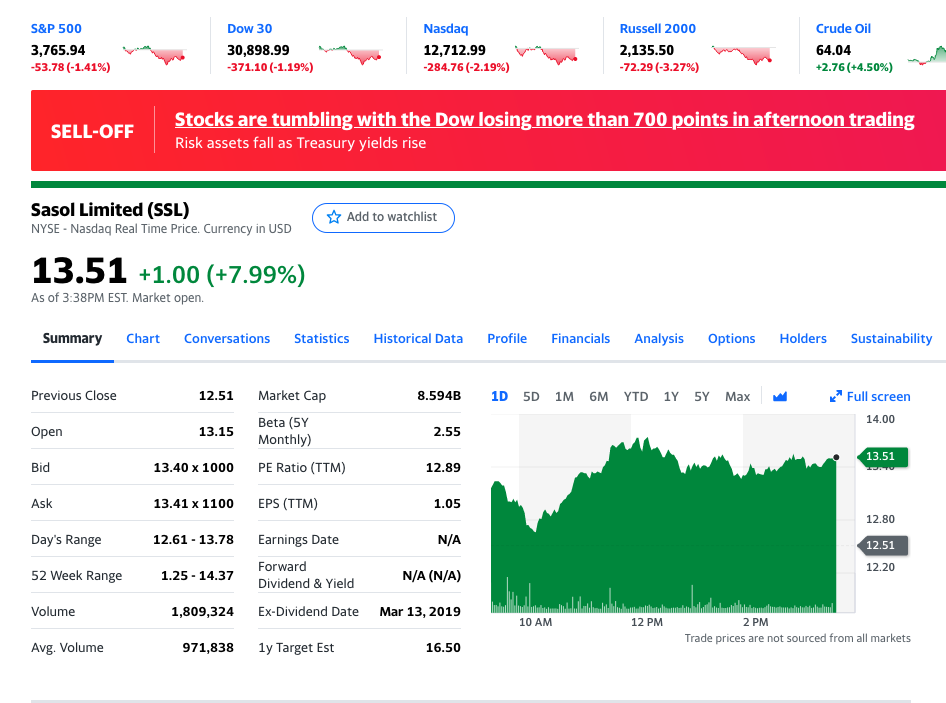Select the 1Y chart range
Screen dimensions: 946x703
671,396
